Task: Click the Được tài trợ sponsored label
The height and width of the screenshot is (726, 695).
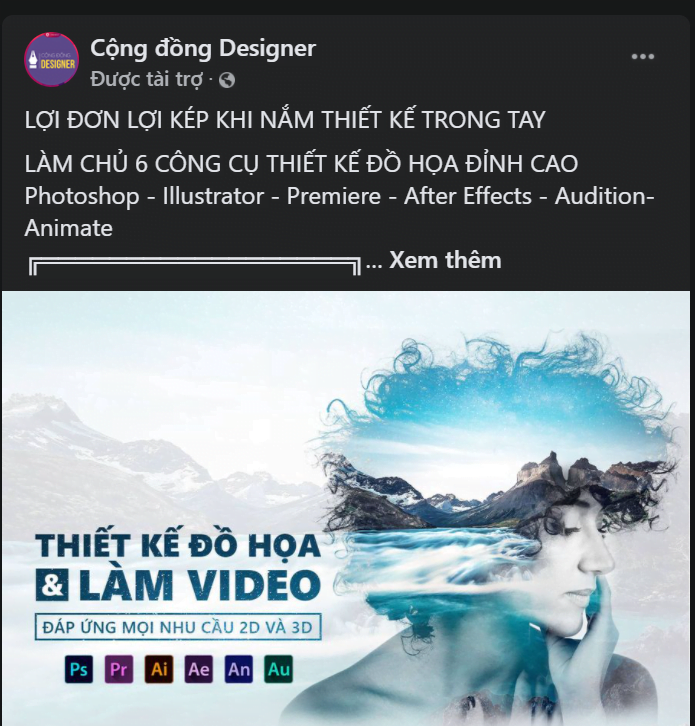Action: (146, 80)
